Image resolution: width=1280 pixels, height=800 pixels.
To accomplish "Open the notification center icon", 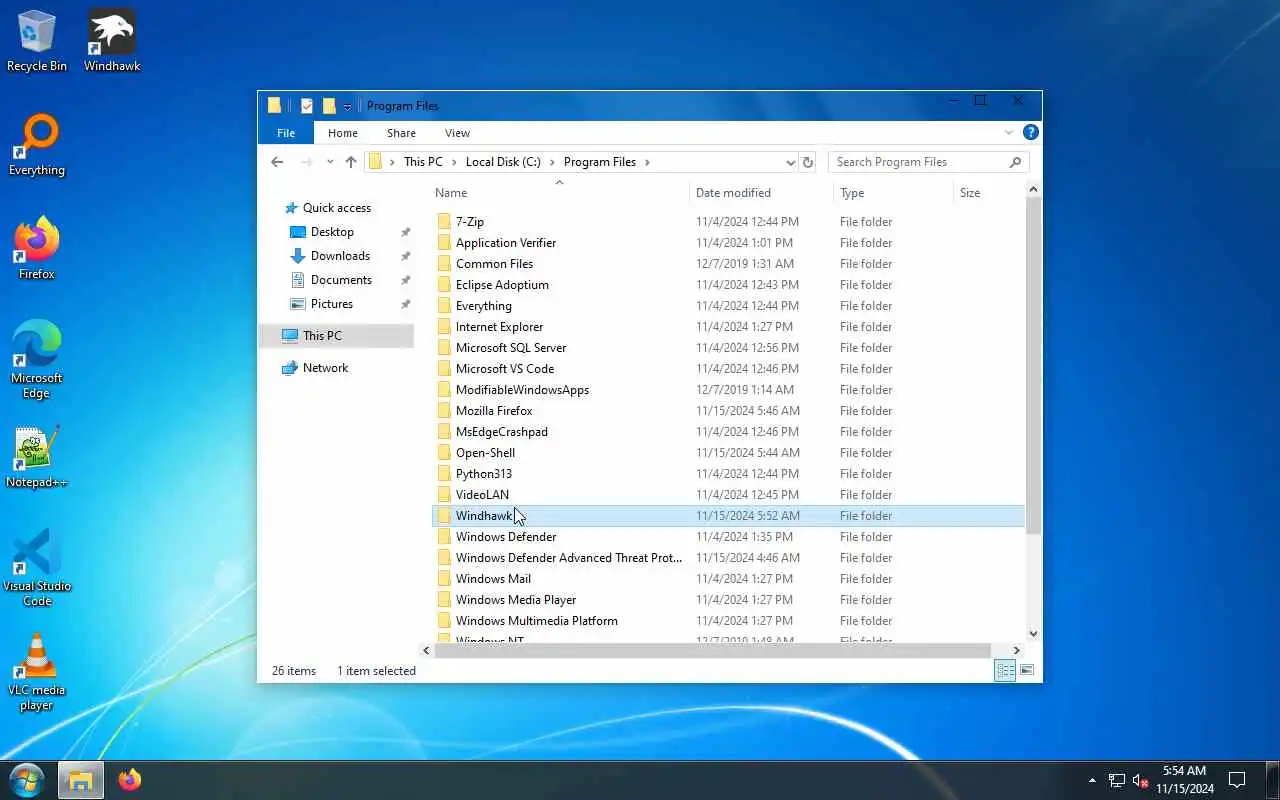I will point(1237,780).
